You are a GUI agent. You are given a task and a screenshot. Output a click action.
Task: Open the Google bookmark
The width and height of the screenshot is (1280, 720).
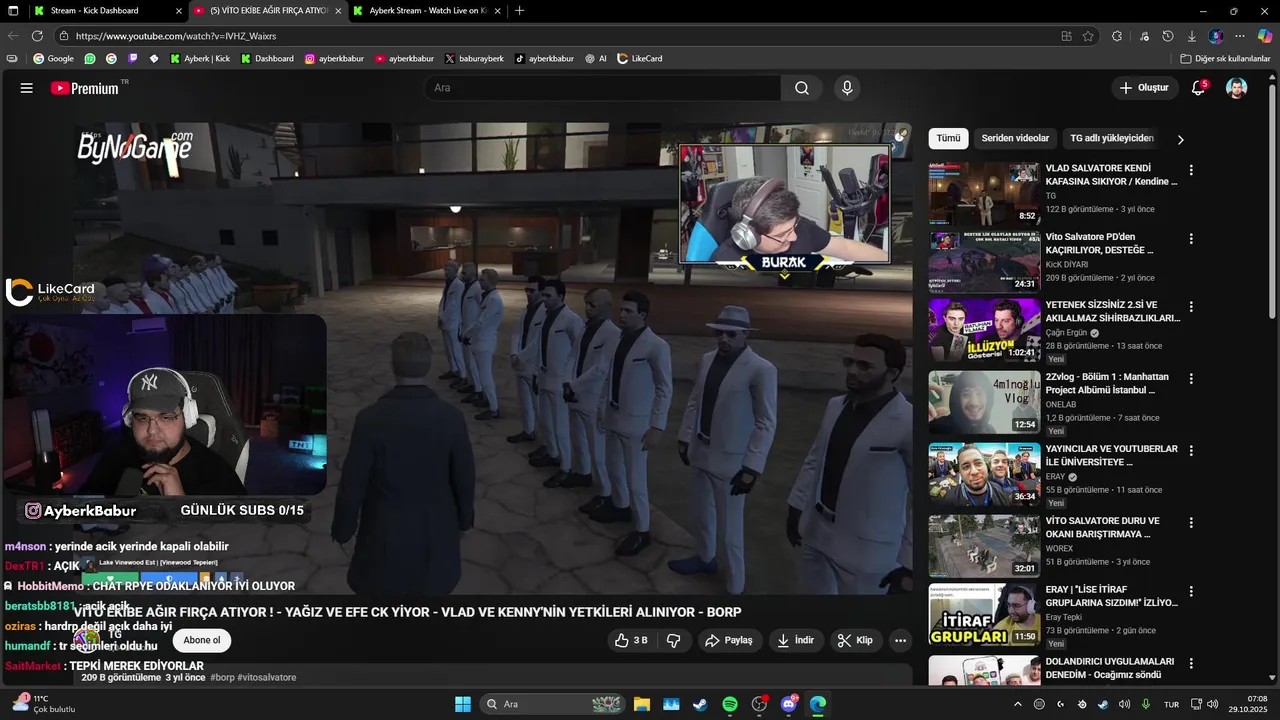(54, 59)
